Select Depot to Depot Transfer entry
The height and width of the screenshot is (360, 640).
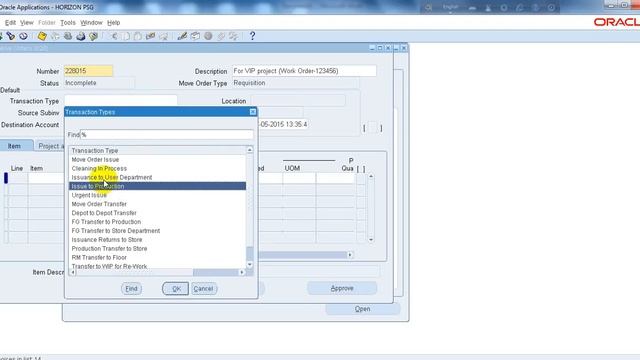pyautogui.click(x=158, y=213)
